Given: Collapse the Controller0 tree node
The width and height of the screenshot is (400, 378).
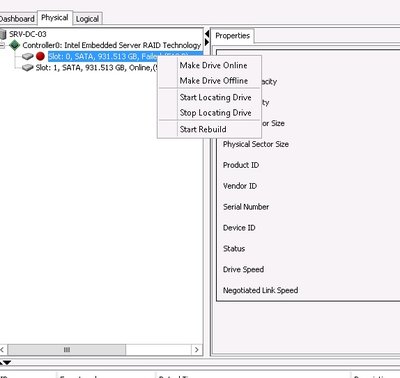Looking at the screenshot, I should [x=2, y=45].
